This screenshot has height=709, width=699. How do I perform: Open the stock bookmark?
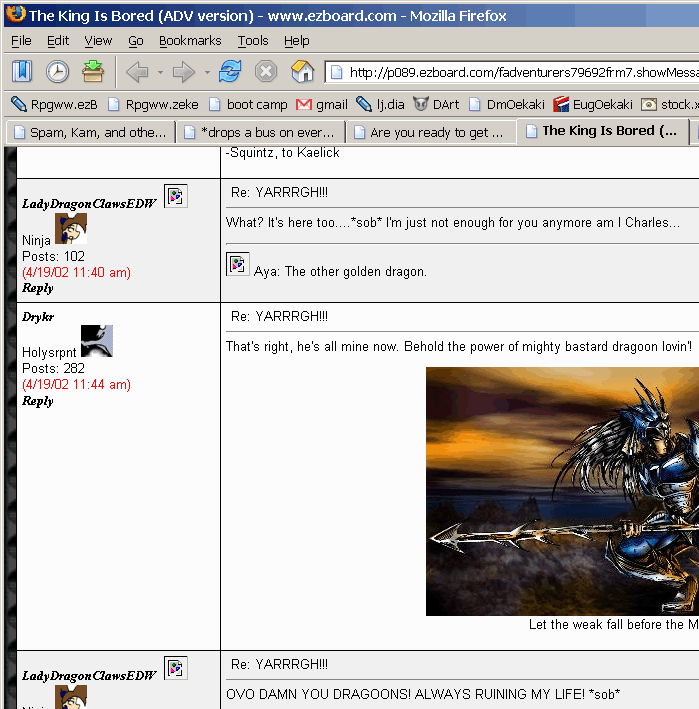[670, 104]
